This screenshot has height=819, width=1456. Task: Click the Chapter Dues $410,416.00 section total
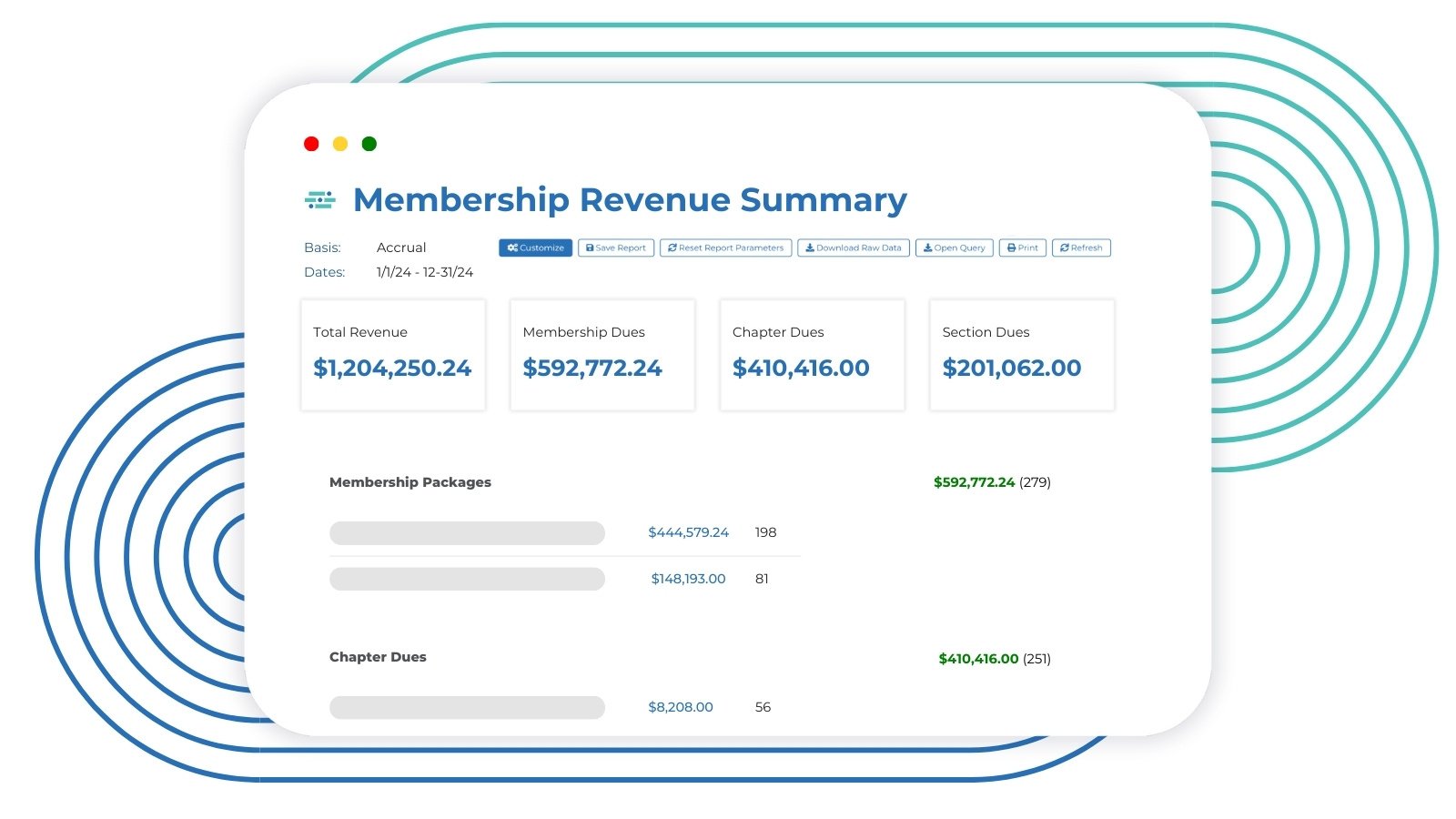tap(978, 659)
